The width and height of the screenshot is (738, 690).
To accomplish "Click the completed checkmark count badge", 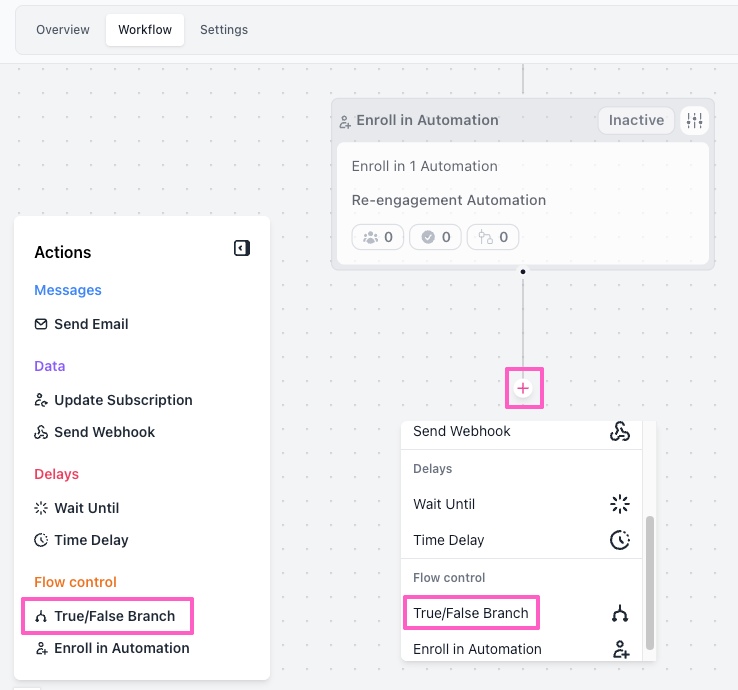I will coord(435,237).
